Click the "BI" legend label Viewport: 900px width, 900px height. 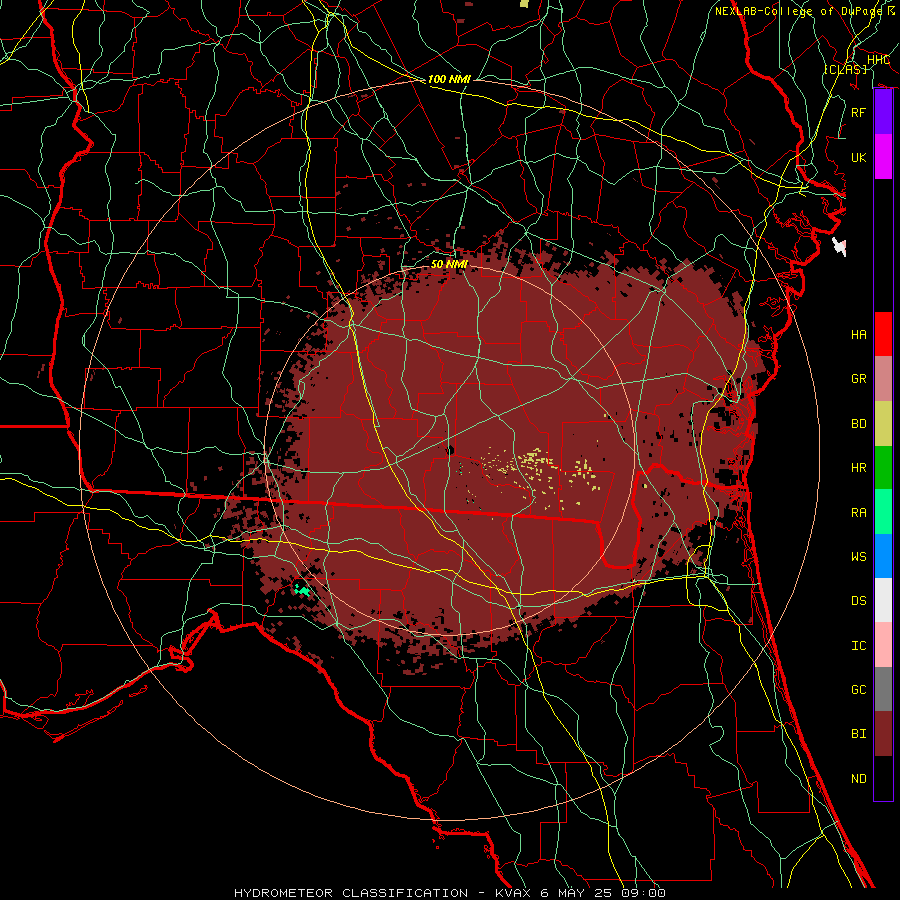(858, 734)
